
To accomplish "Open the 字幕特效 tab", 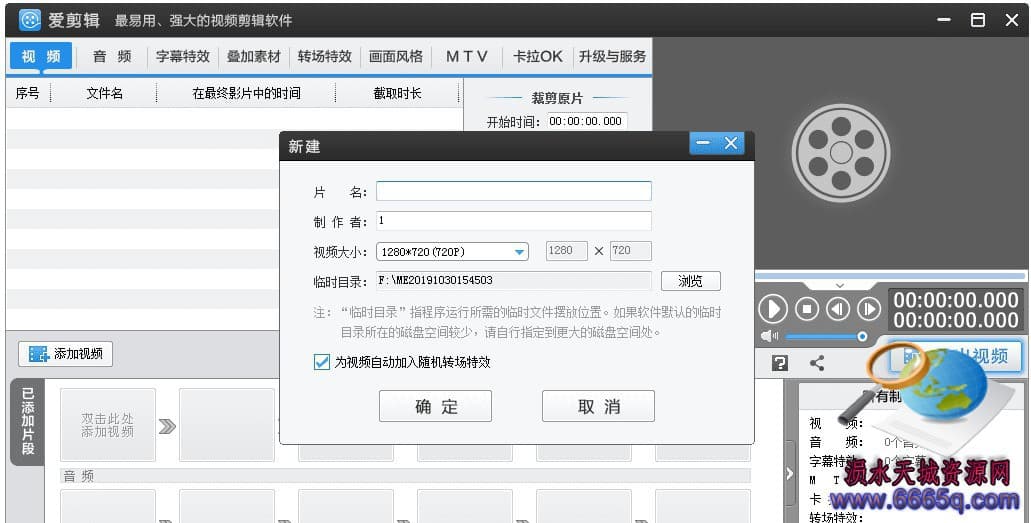I will point(183,57).
